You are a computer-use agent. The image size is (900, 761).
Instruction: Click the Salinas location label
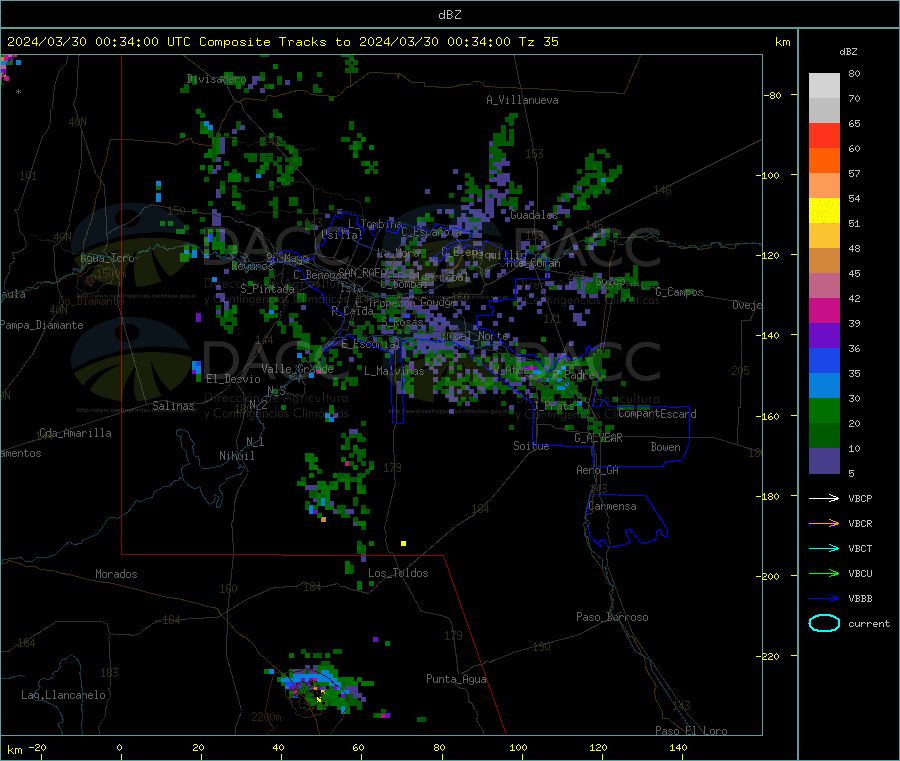173,406
